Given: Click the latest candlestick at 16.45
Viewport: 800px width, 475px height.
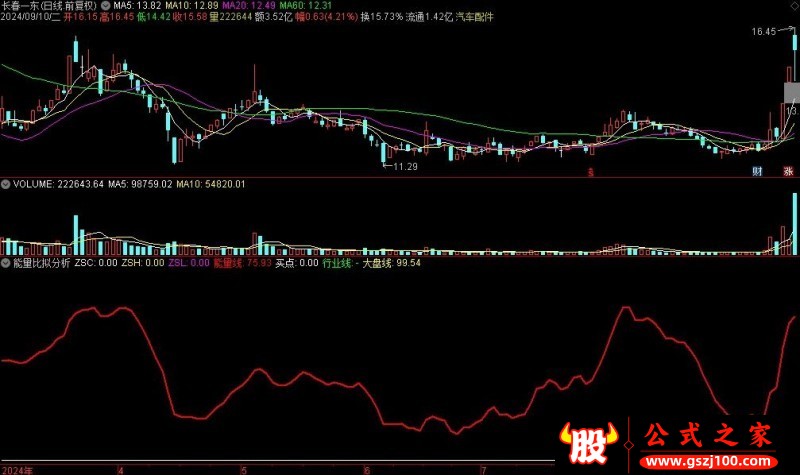Looking at the screenshot, I should [794, 42].
